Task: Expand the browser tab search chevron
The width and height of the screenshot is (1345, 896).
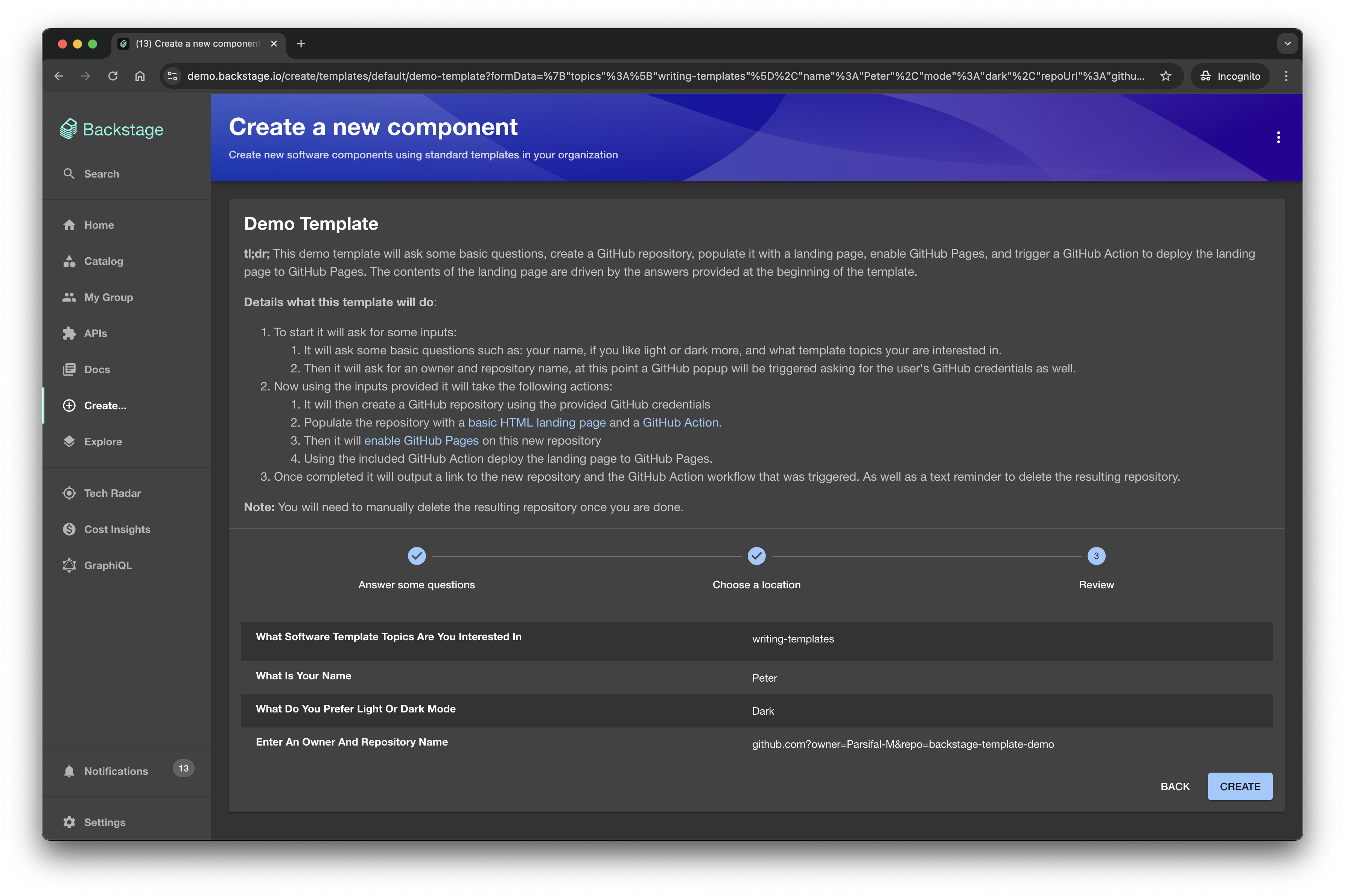Action: tap(1287, 43)
